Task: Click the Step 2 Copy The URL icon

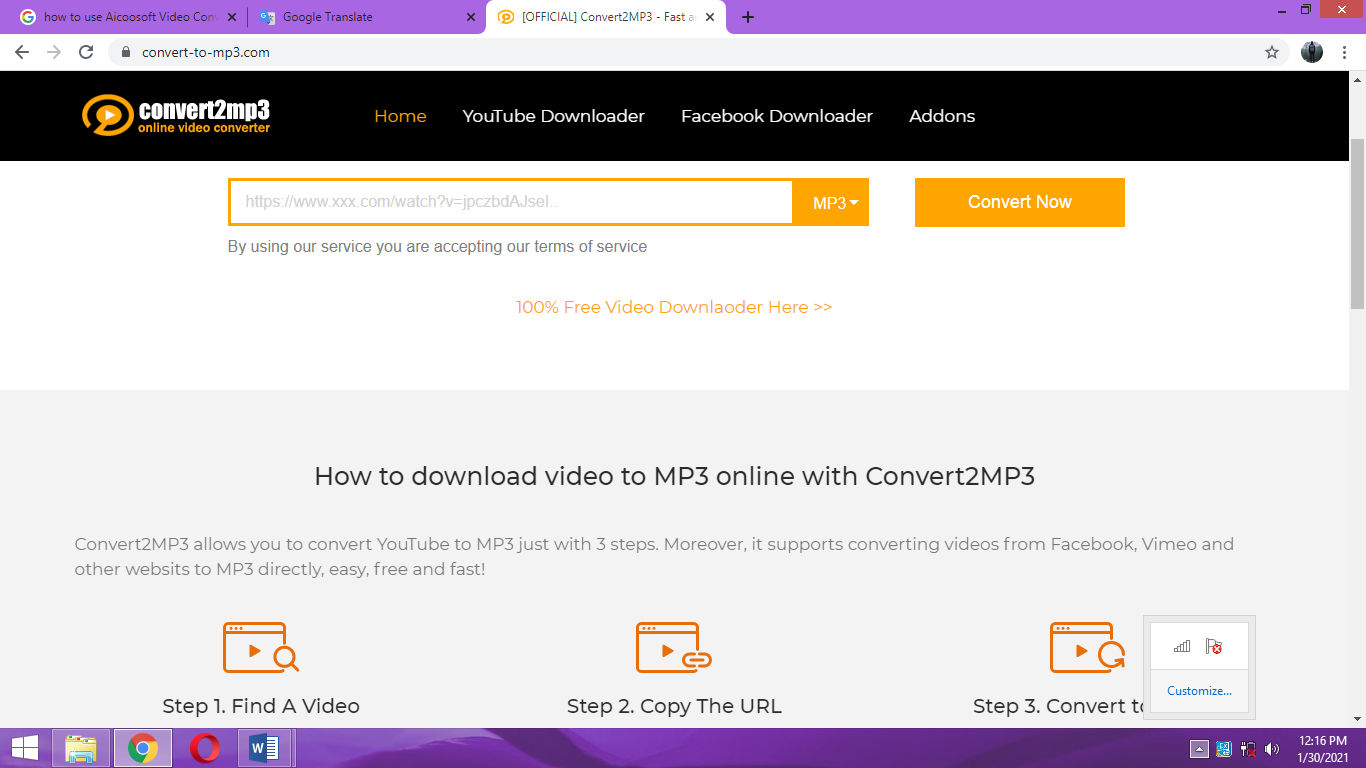Action: 674,647
